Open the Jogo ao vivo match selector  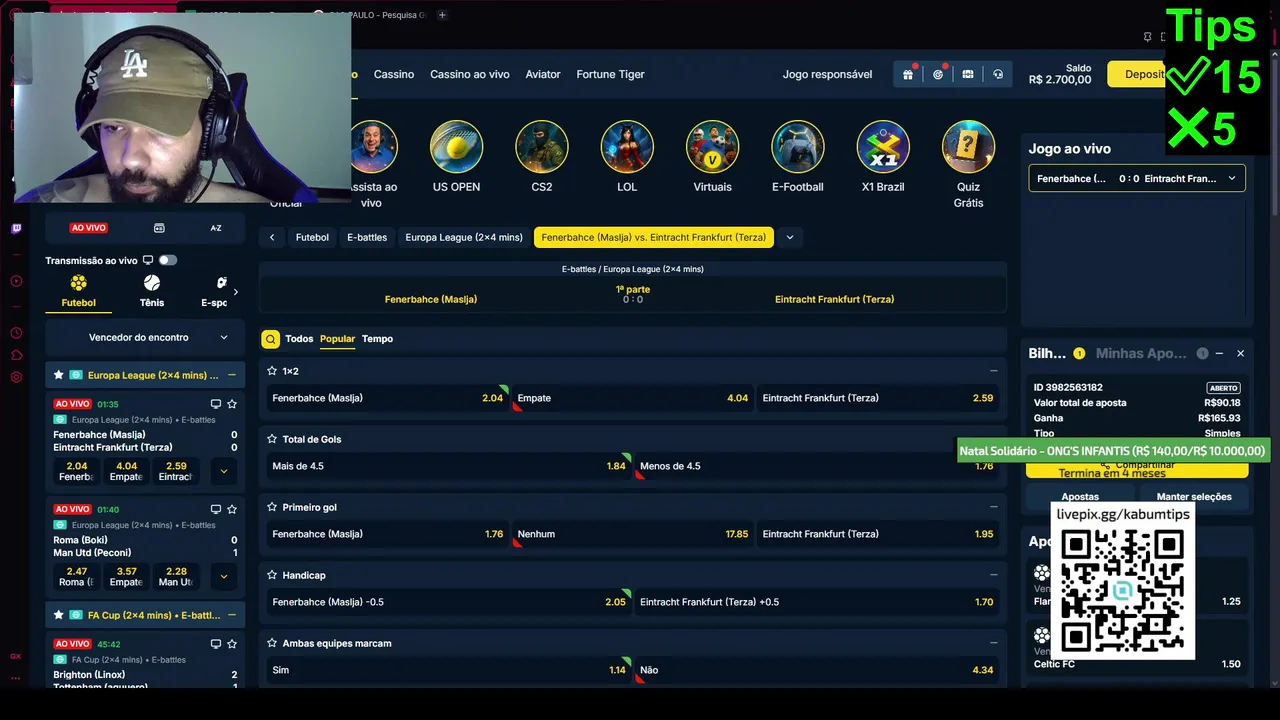pos(1137,178)
